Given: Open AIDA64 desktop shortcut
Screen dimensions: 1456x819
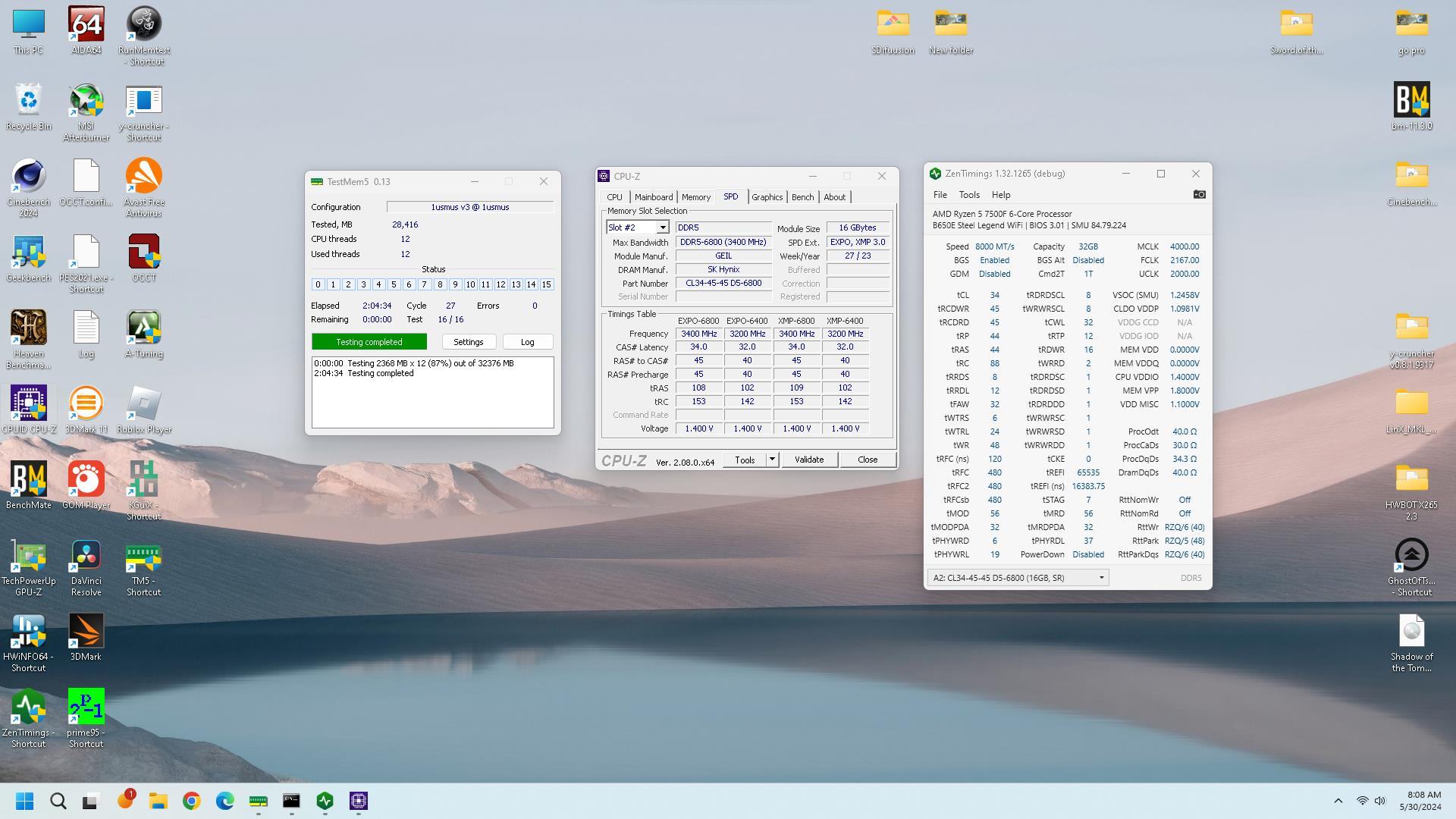Looking at the screenshot, I should (x=86, y=25).
